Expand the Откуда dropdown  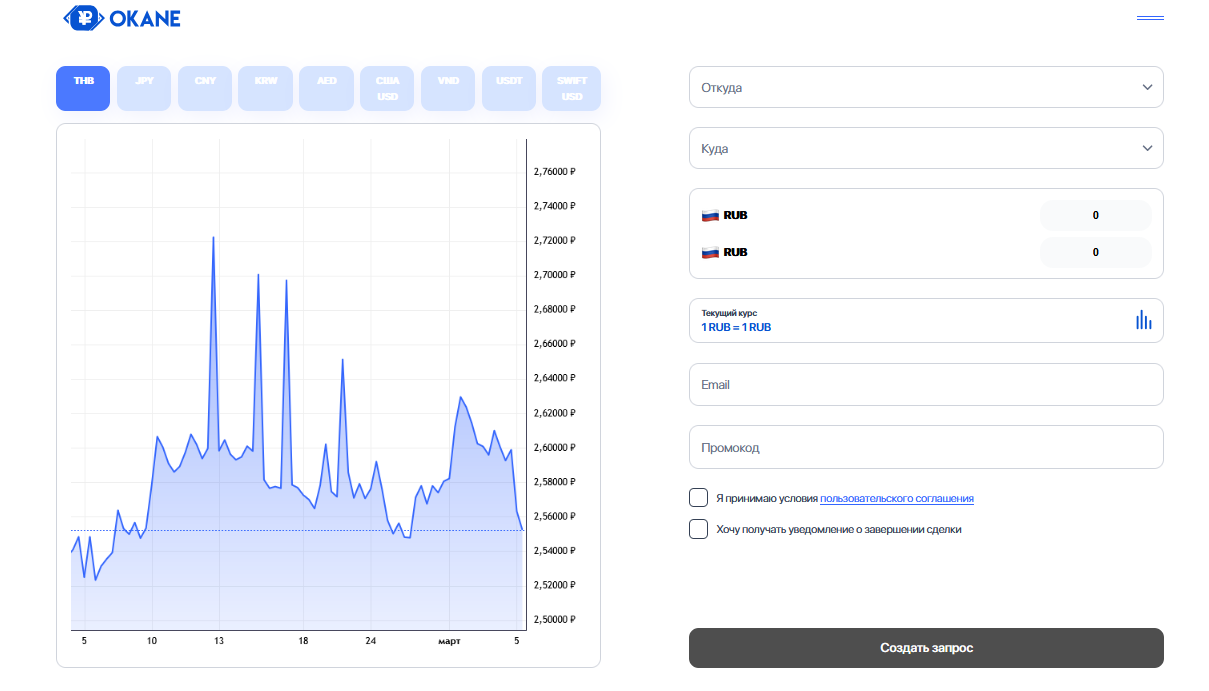[925, 87]
